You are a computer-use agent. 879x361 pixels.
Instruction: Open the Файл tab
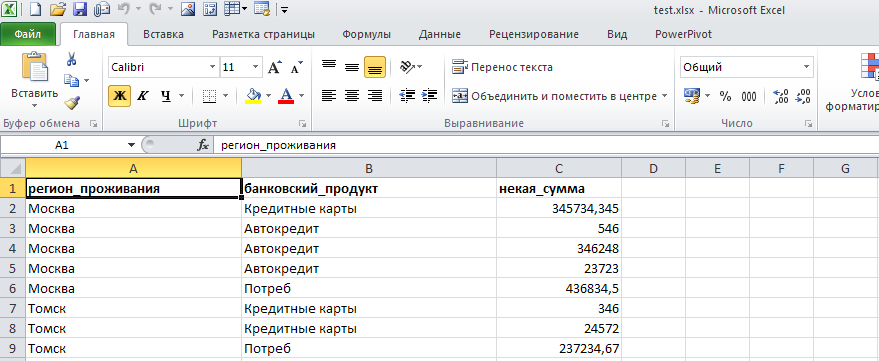[28, 34]
